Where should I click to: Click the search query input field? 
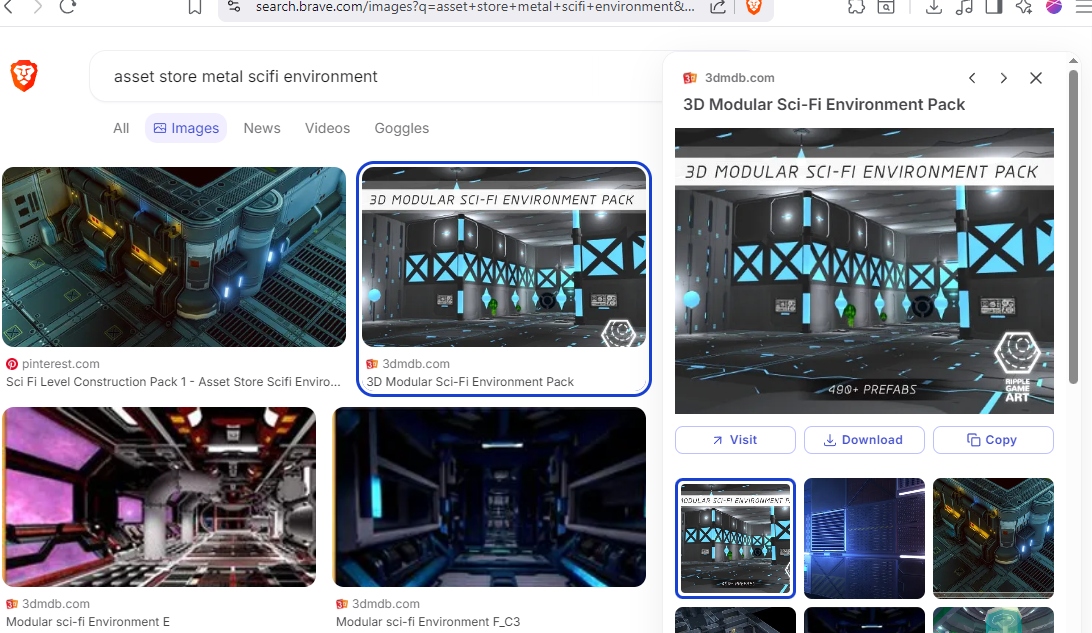tap(376, 77)
